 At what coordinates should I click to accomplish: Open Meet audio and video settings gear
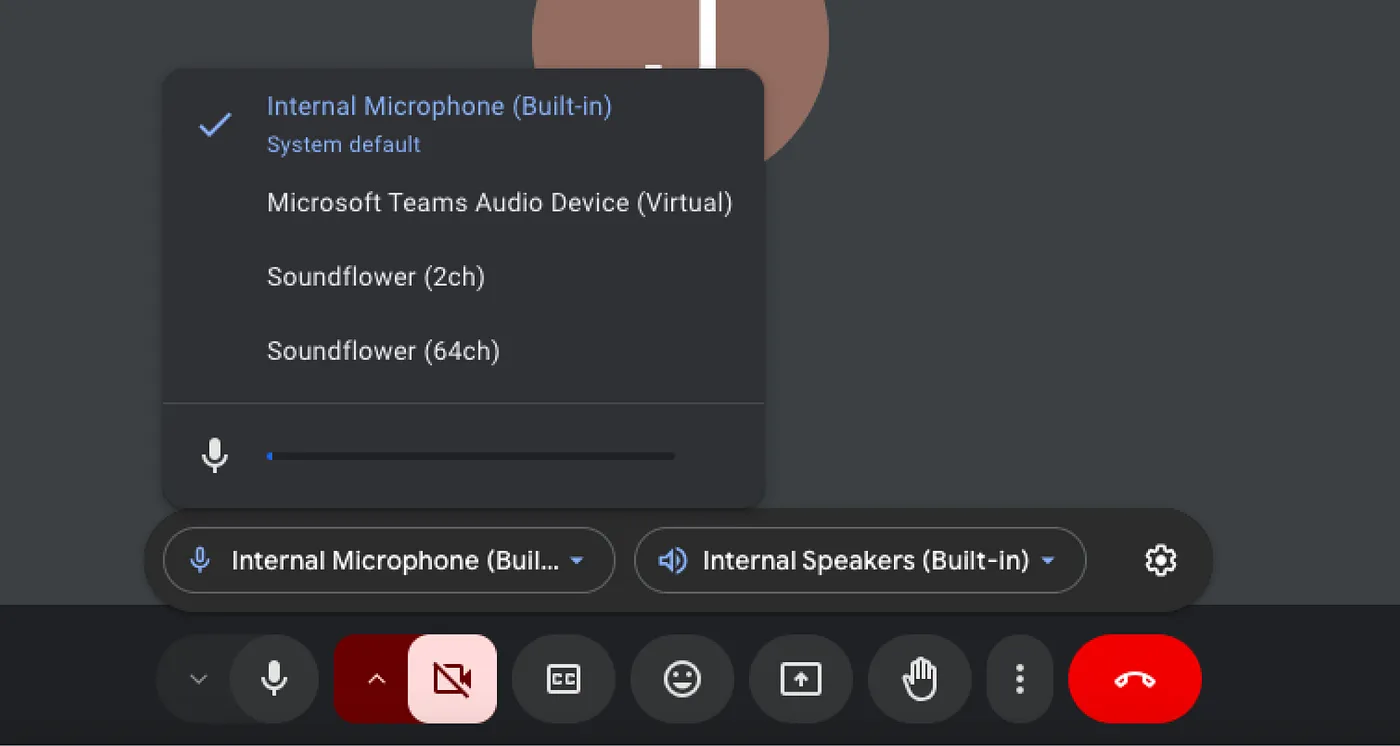pos(1160,560)
